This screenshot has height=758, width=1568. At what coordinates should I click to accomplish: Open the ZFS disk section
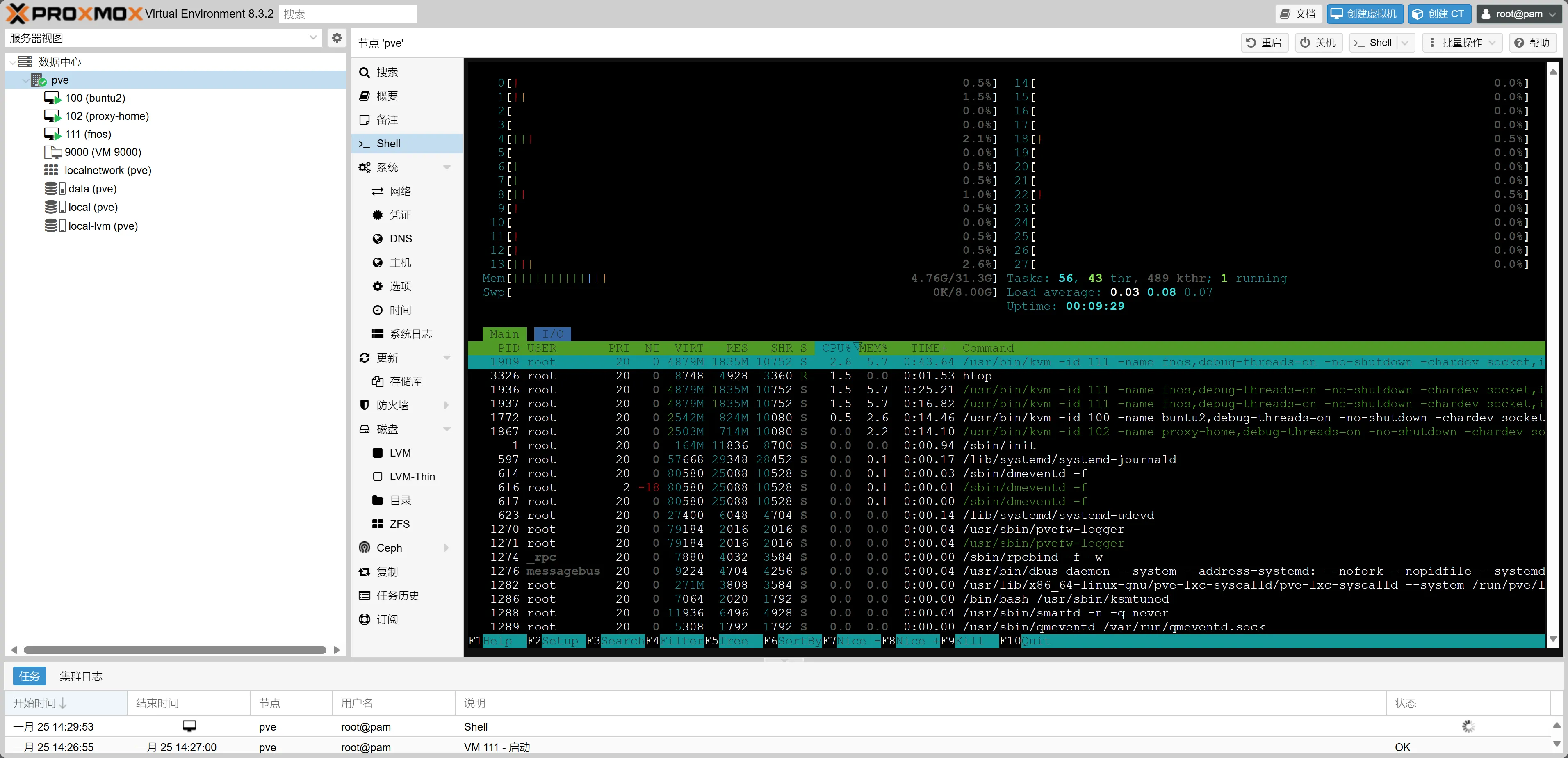[x=399, y=524]
